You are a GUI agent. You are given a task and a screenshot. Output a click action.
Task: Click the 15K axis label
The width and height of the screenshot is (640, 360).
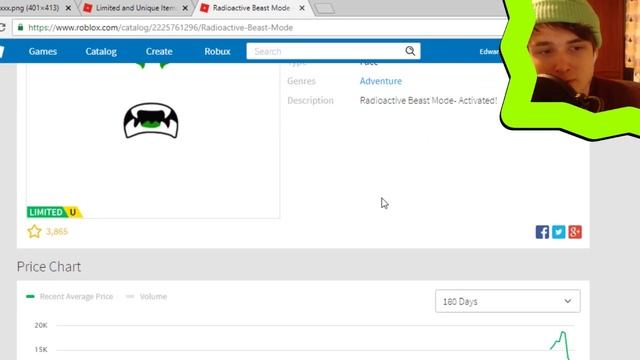click(x=41, y=349)
